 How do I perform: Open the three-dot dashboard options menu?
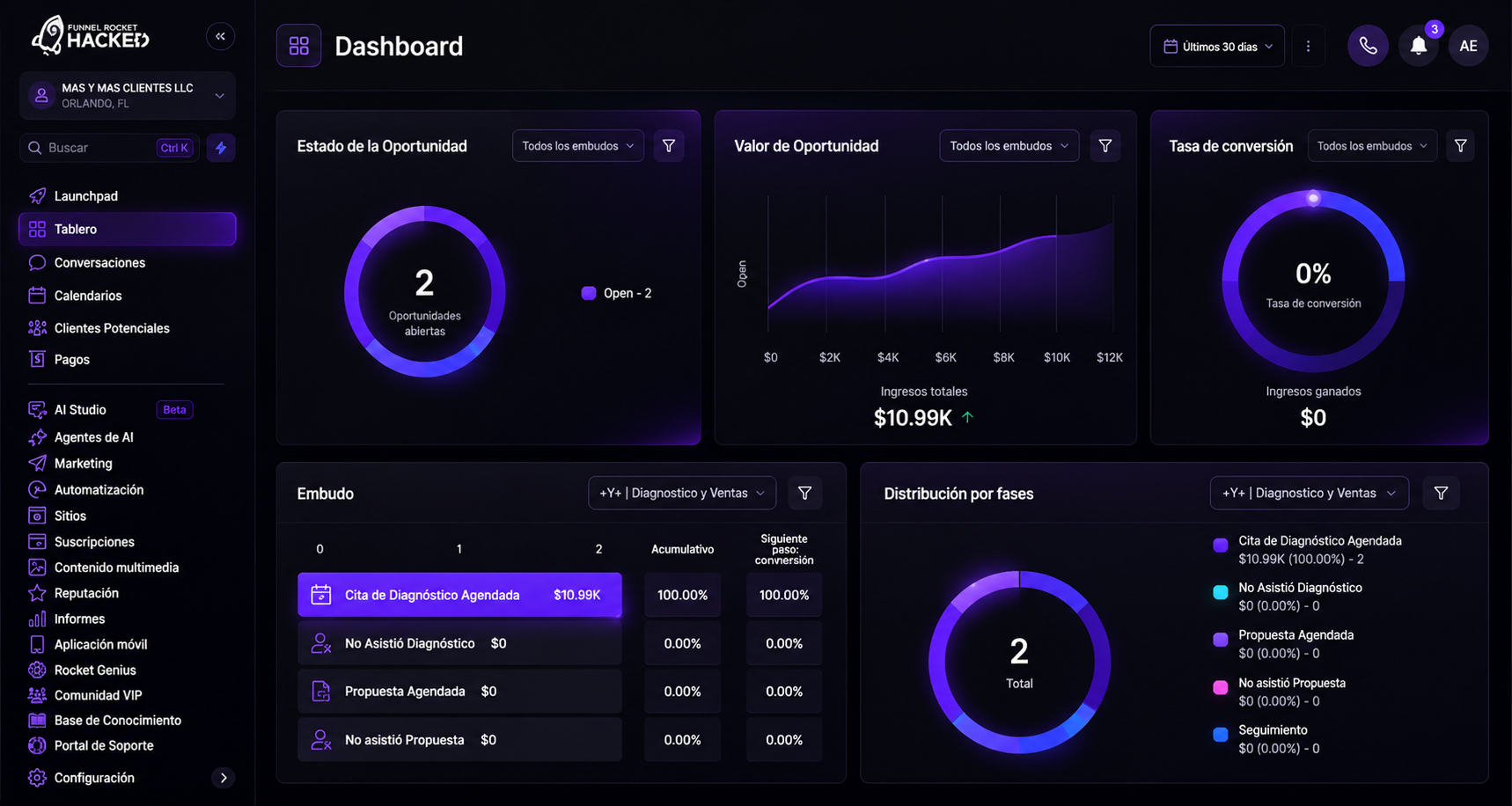1308,46
